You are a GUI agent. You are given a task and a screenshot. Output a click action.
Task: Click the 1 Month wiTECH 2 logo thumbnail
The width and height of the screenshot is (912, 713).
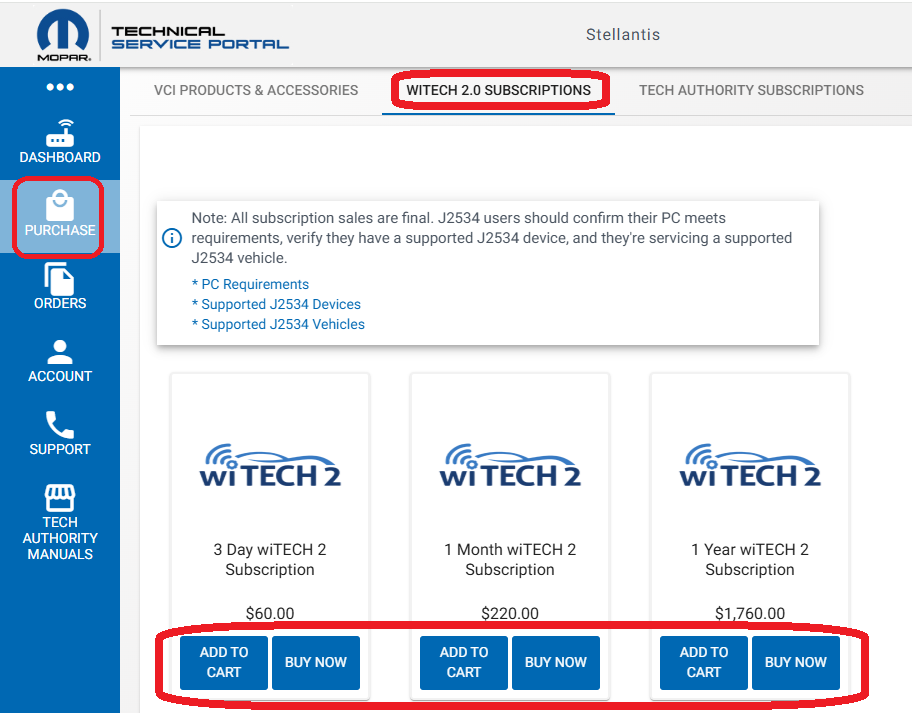(x=510, y=465)
